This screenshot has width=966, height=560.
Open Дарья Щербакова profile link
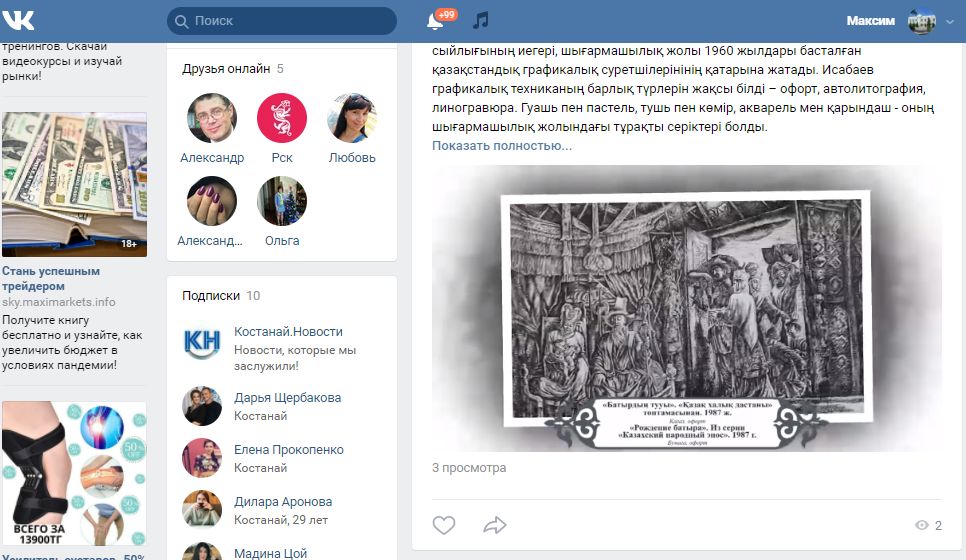tap(288, 397)
